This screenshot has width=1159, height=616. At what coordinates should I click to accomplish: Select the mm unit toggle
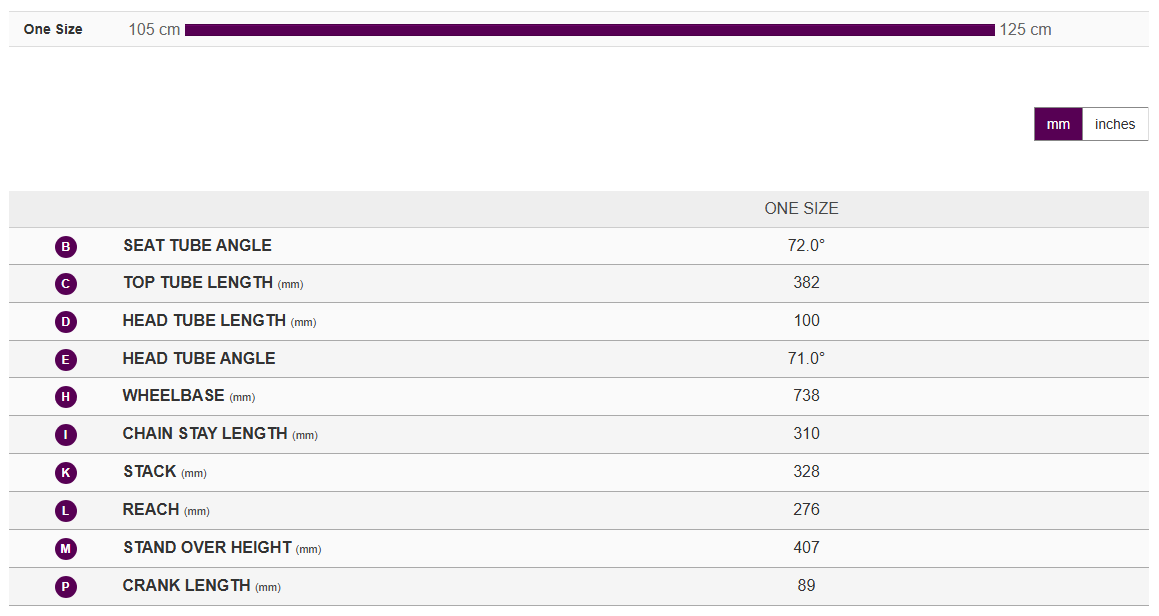click(x=1058, y=124)
